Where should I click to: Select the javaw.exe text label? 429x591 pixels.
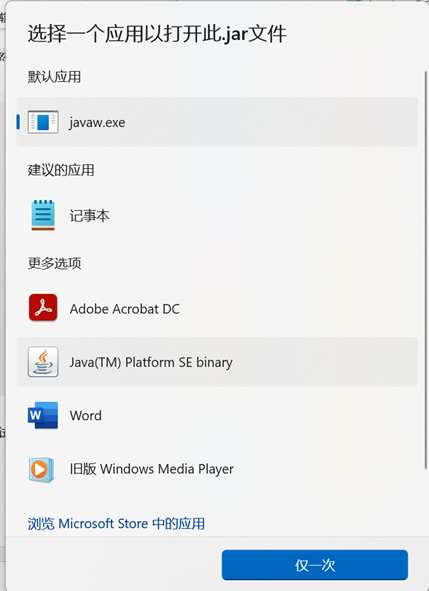click(x=97, y=122)
